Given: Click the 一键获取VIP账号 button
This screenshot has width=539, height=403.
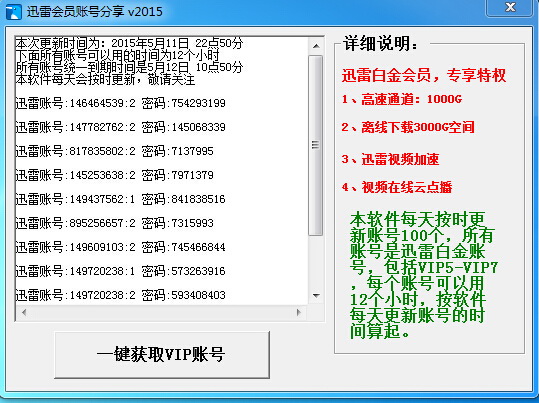Looking at the screenshot, I should click(162, 355).
